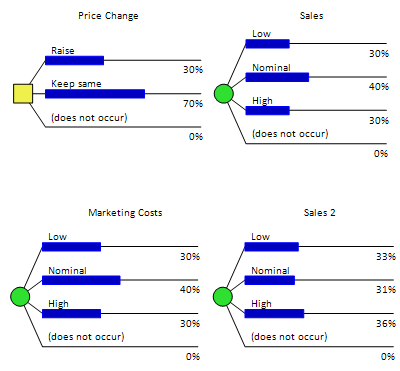400x371 pixels.
Task: Click the 36% value in Sales 2
Action: pos(386,323)
